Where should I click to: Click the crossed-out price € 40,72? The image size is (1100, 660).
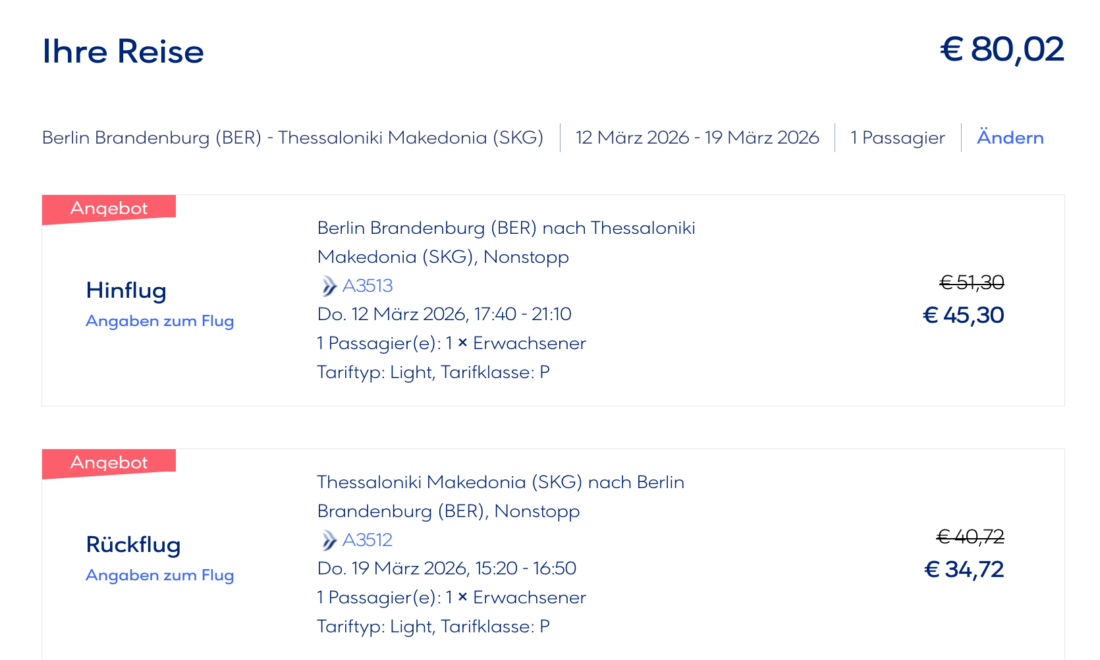[x=972, y=537]
